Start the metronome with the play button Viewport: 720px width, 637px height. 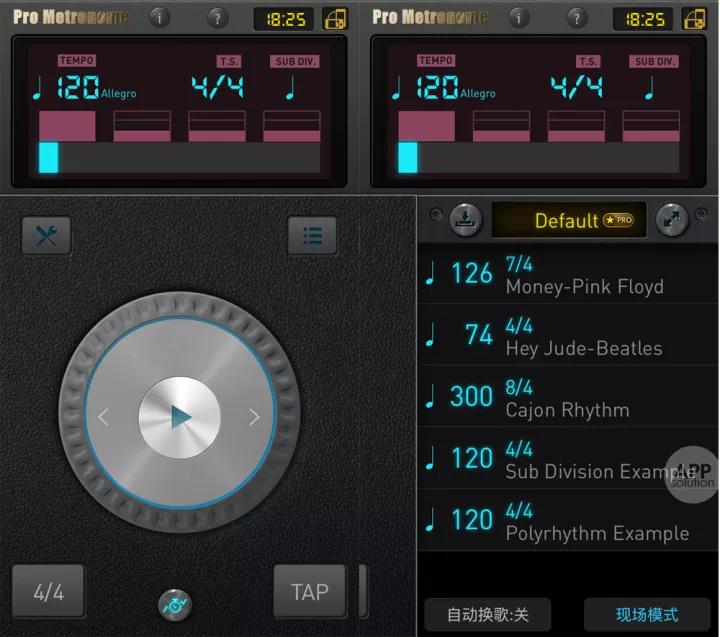[x=180, y=417]
